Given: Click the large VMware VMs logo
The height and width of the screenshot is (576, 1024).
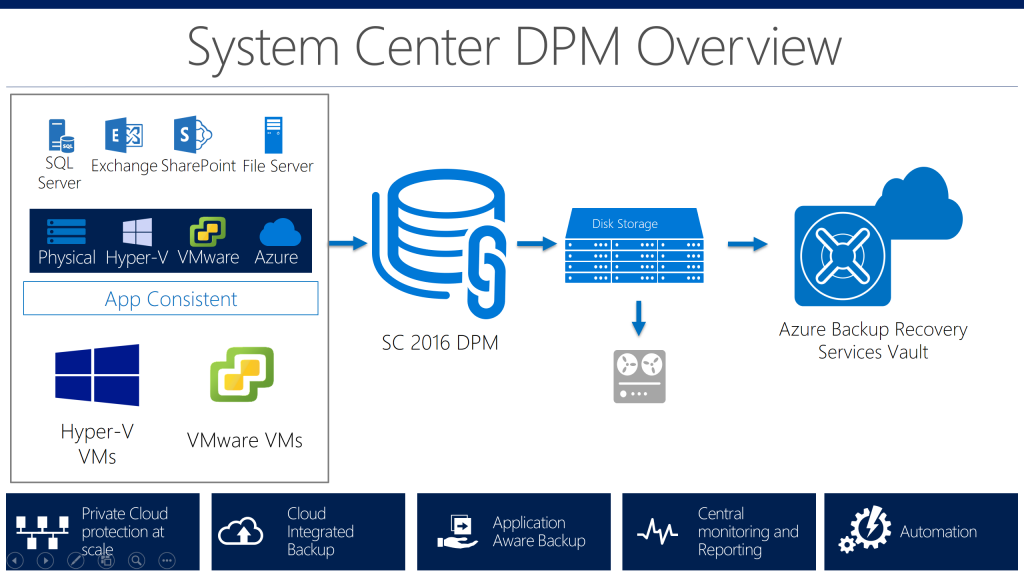Looking at the screenshot, I should click(x=242, y=374).
